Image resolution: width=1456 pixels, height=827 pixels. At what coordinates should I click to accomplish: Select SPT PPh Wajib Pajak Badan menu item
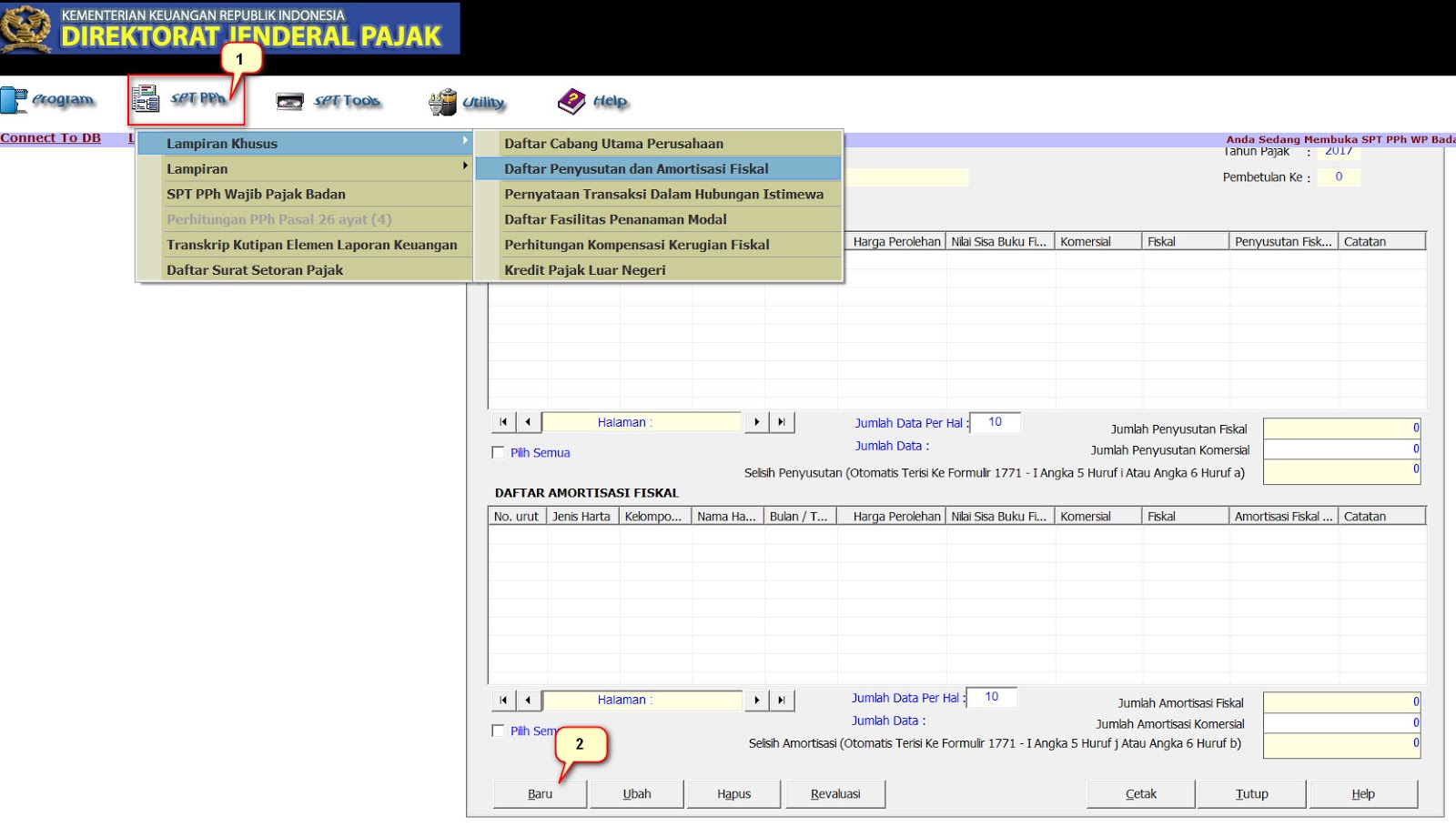click(305, 194)
